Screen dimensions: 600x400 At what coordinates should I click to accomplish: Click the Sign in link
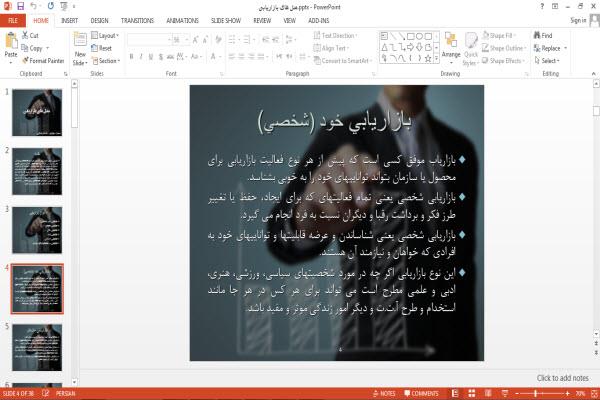tap(578, 20)
